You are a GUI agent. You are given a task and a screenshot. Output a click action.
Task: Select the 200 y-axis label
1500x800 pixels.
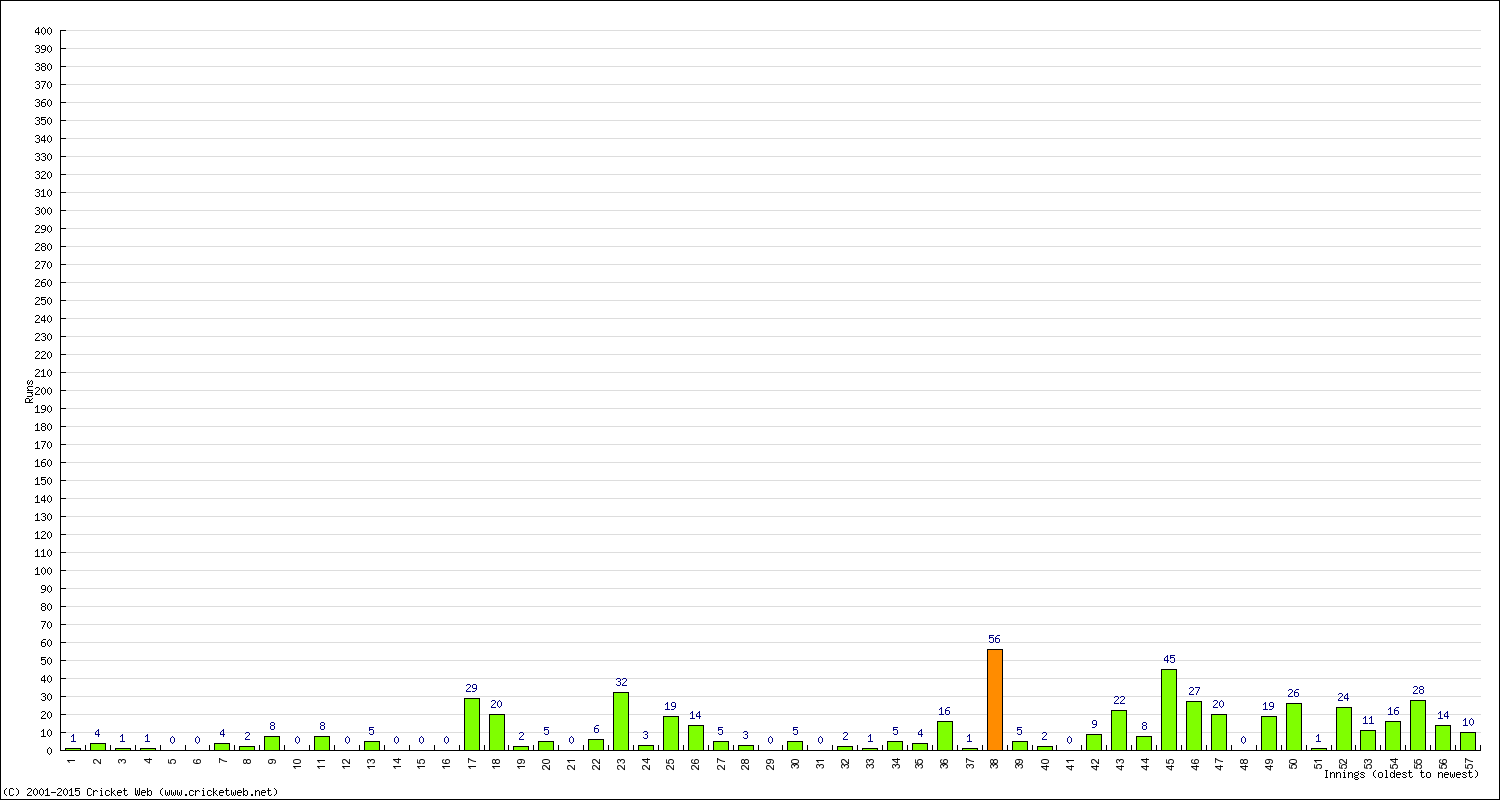tap(42, 391)
